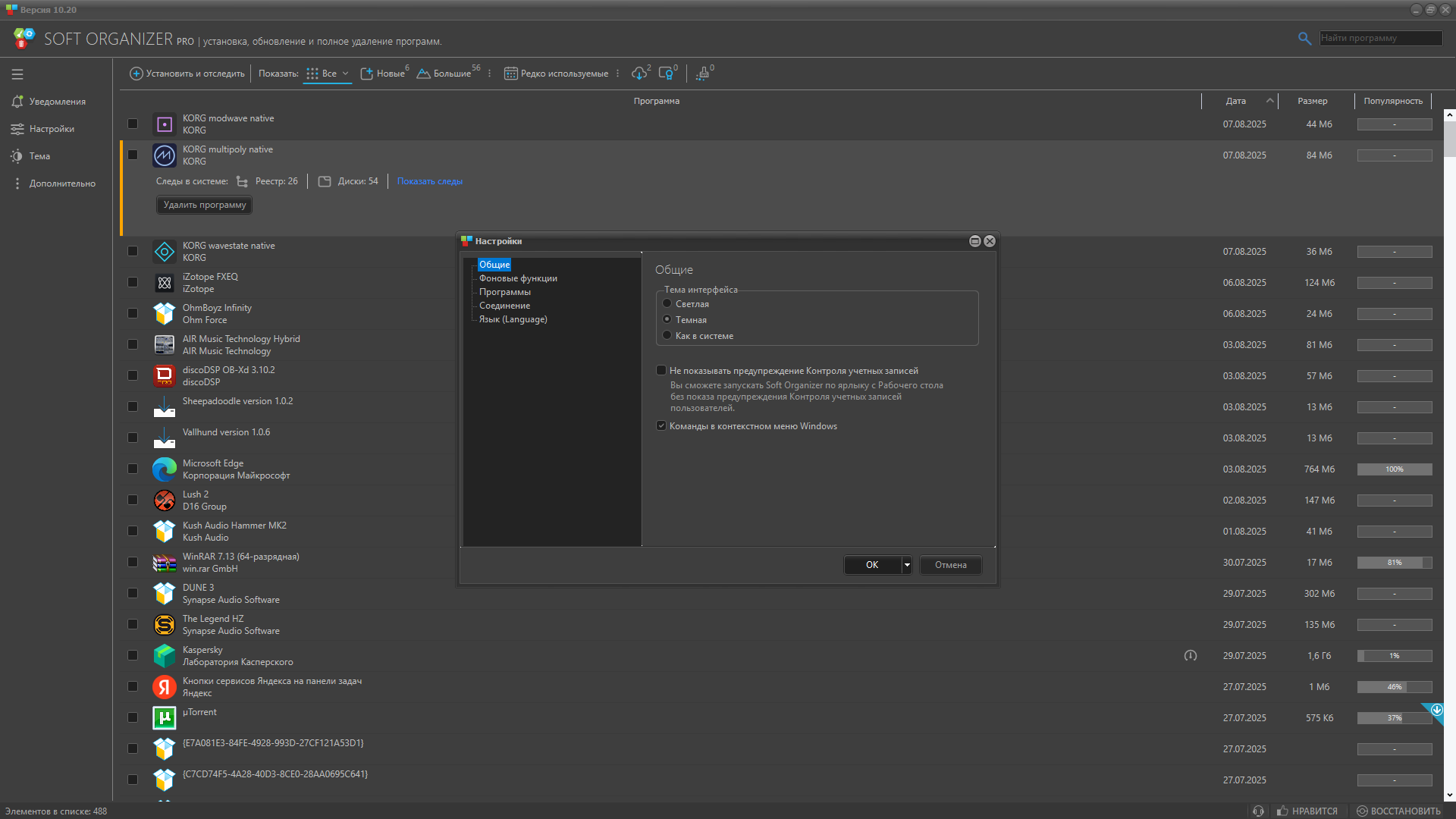Click НРАВИТСЯ in status bar

click(x=1307, y=811)
